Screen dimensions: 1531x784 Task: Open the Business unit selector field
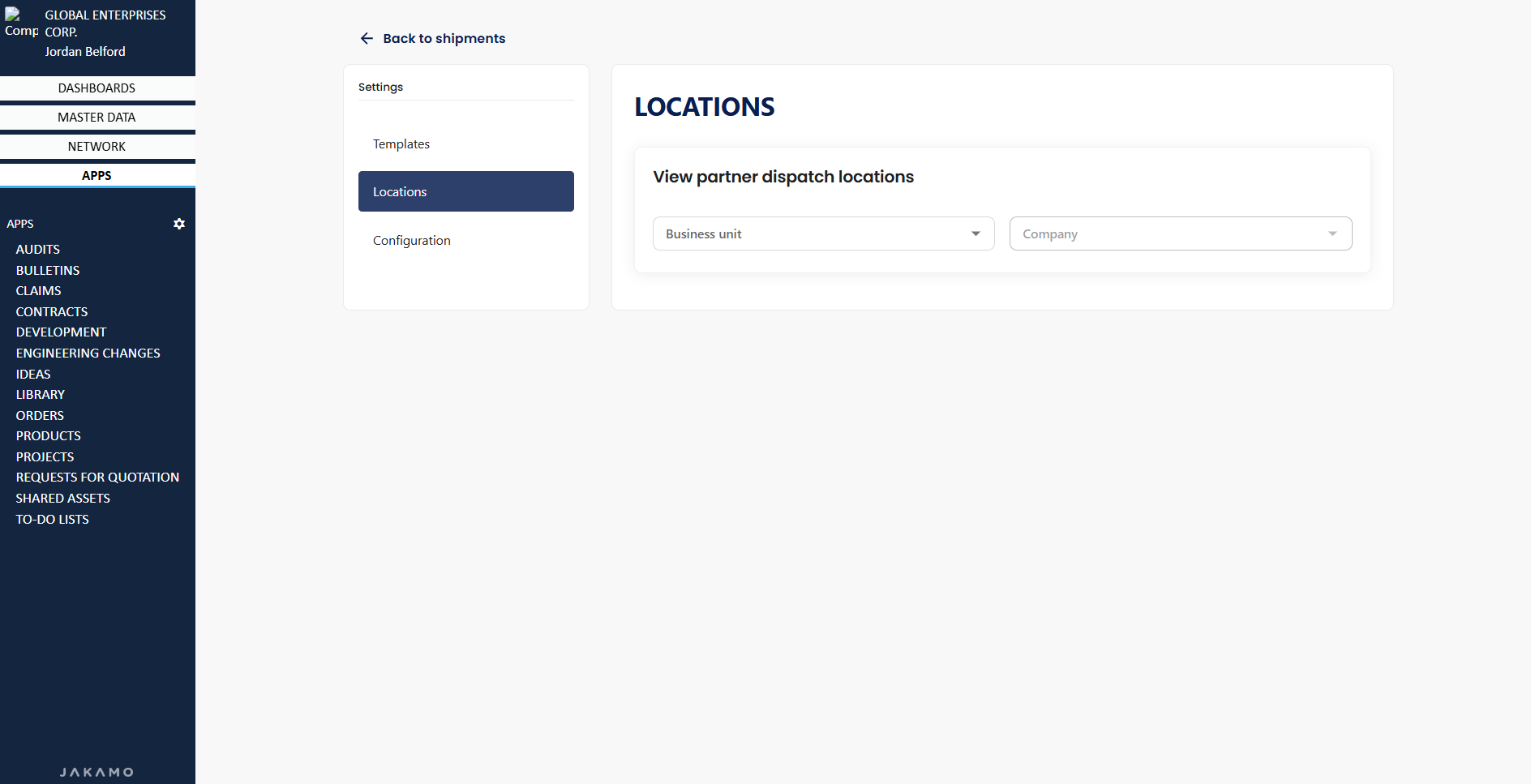[811, 233]
